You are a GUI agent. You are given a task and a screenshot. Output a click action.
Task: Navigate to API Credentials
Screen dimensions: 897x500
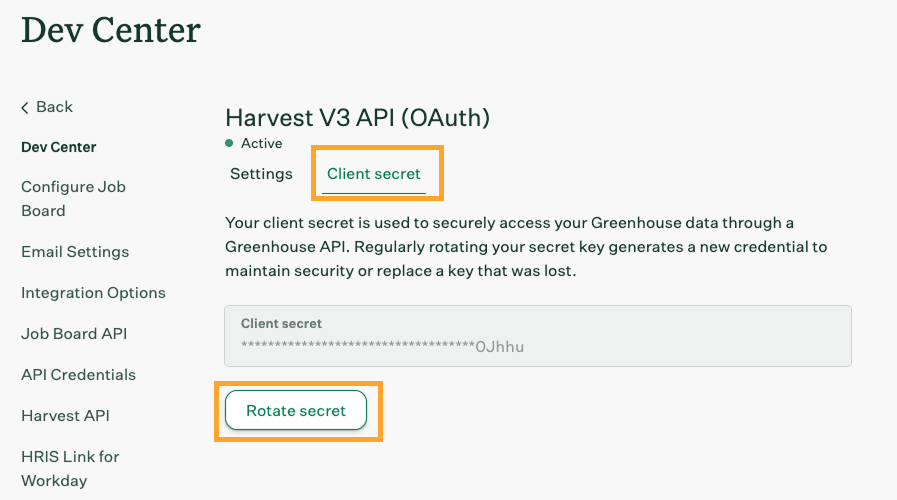pyautogui.click(x=78, y=375)
